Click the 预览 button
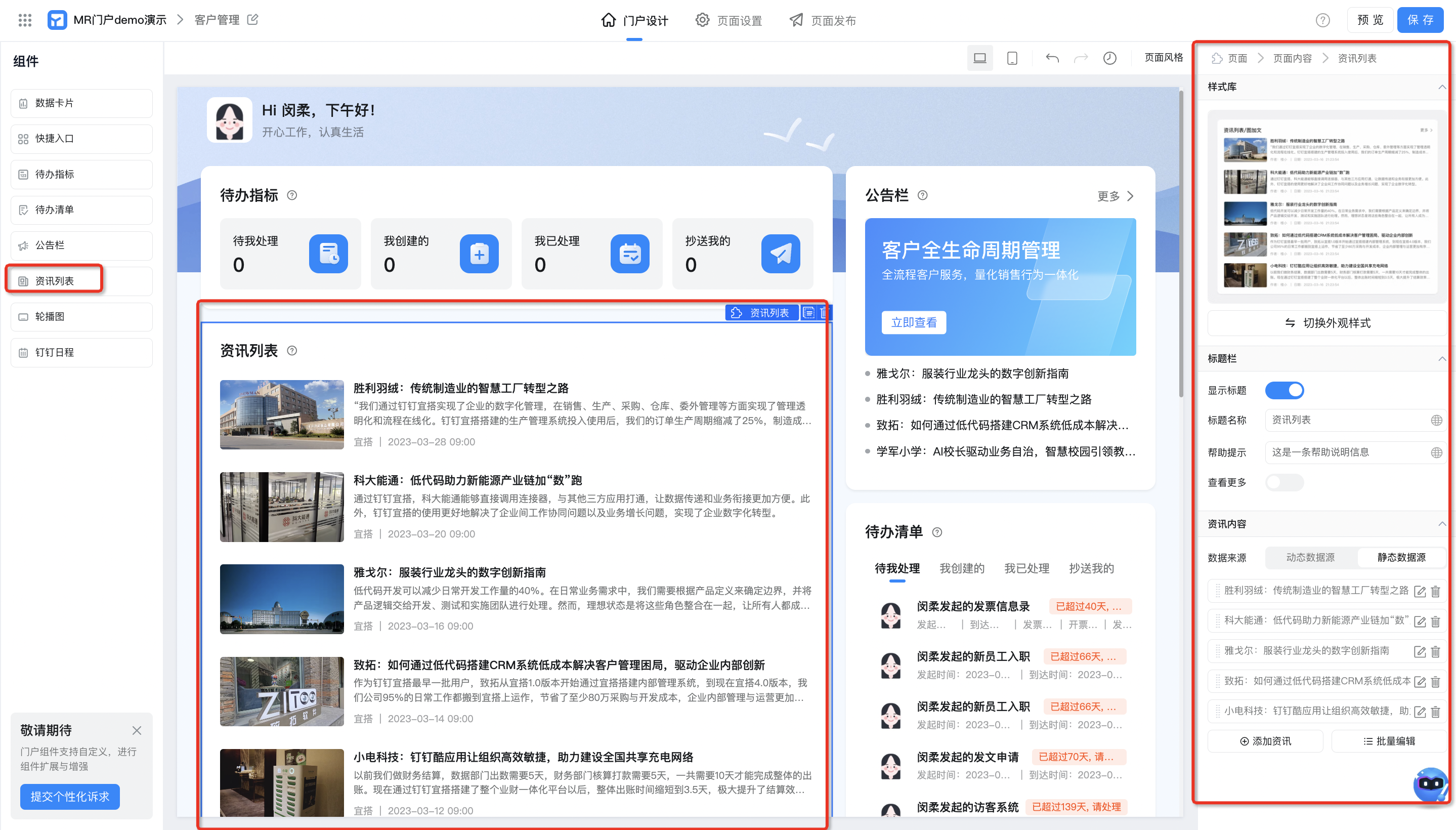Screen dimensions: 1456x830 (1370, 20)
